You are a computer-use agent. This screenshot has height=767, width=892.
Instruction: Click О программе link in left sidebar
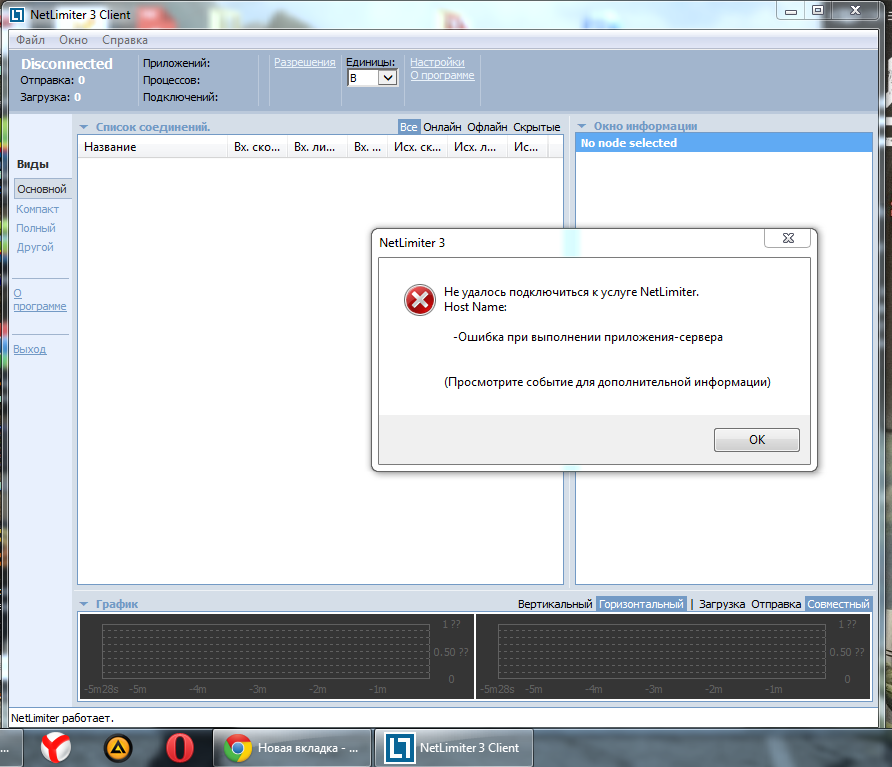coord(39,300)
